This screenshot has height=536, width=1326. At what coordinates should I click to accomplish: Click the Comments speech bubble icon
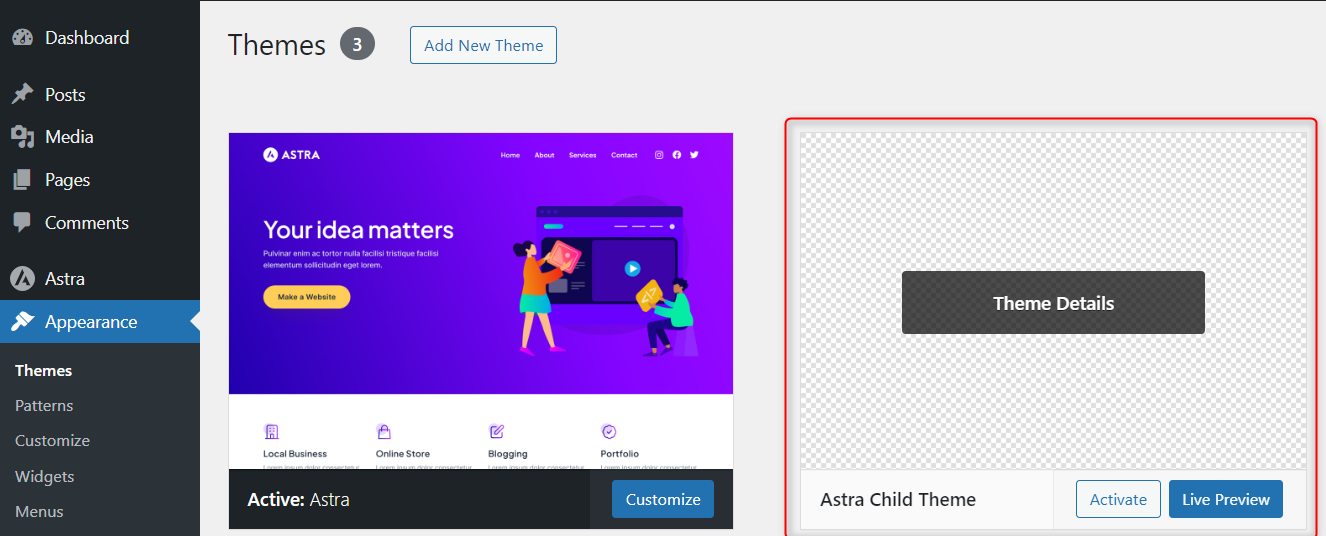click(x=22, y=223)
